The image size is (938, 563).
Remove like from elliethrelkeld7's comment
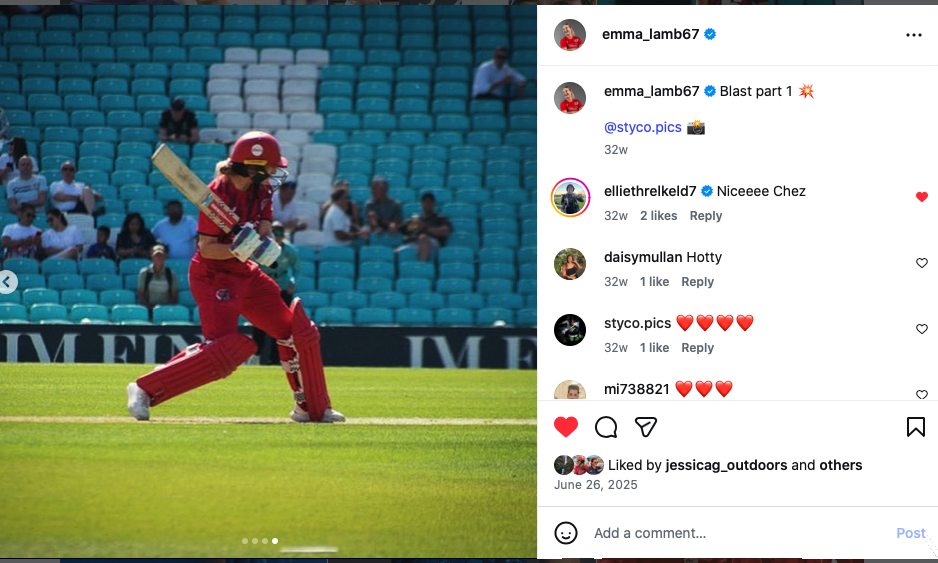[922, 197]
